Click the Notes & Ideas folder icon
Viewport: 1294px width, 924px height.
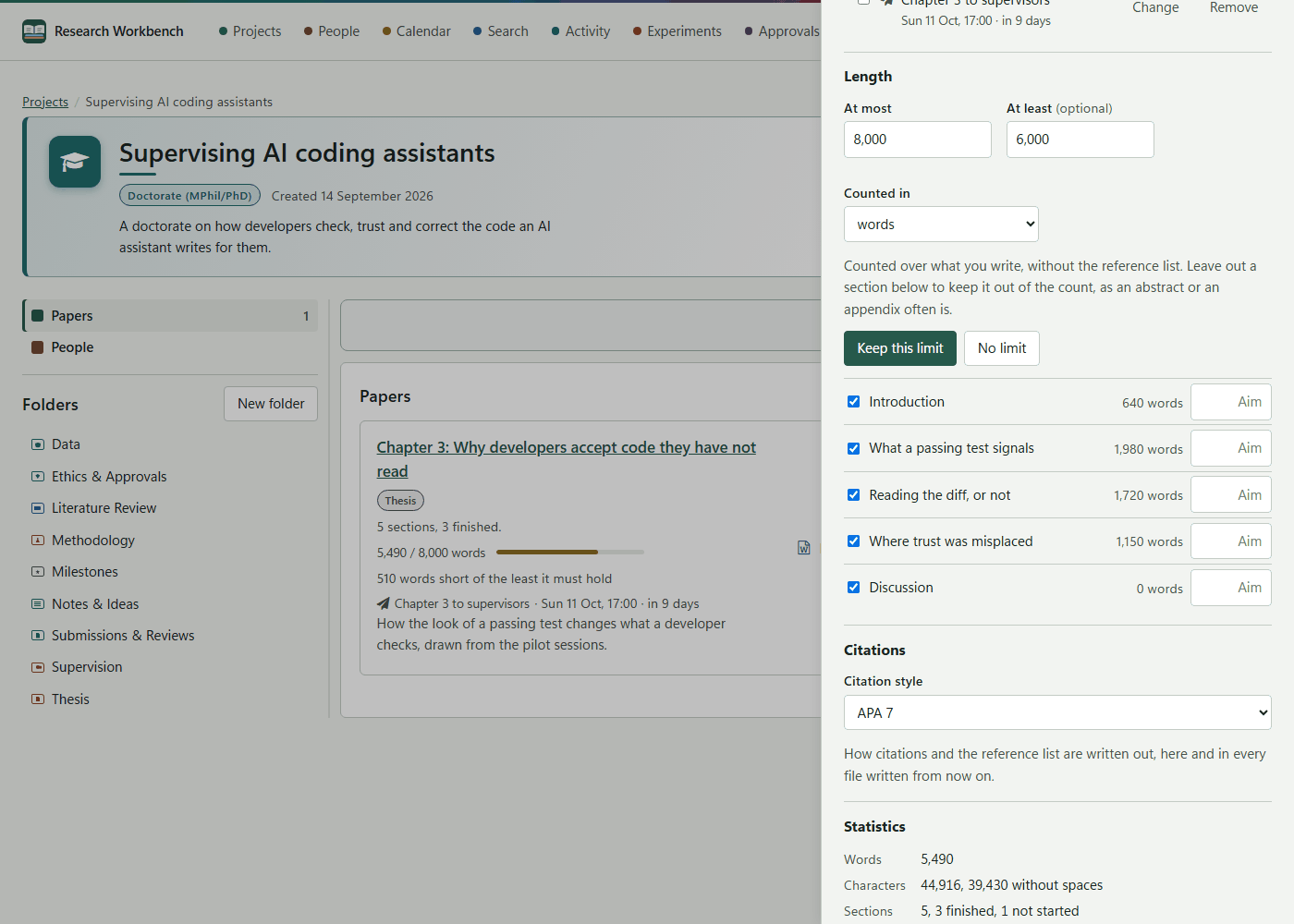(38, 604)
